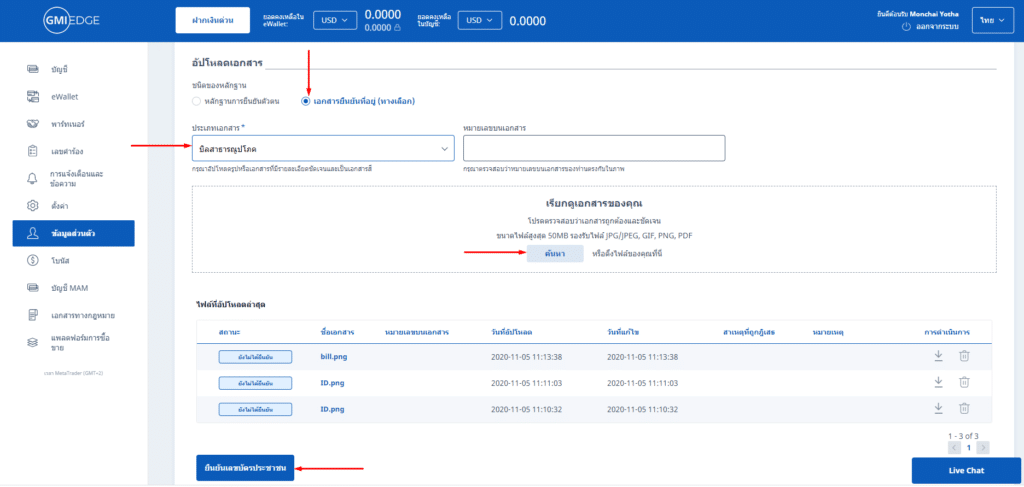Open the ตั้งค่า settings gear icon
Image resolution: width=1024 pixels, height=487 pixels.
[33, 206]
